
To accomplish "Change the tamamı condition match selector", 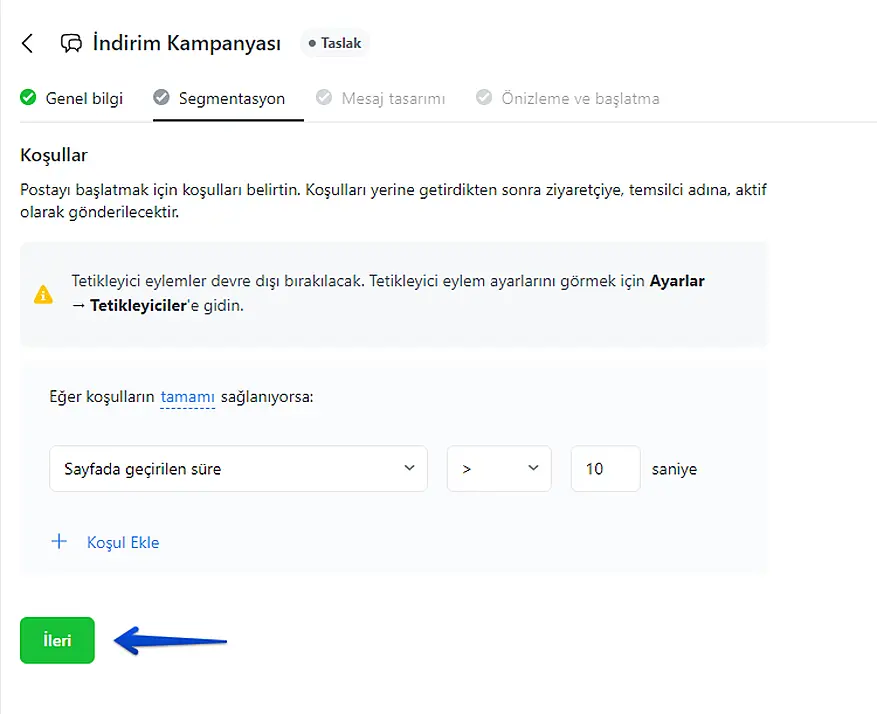I will click(187, 397).
